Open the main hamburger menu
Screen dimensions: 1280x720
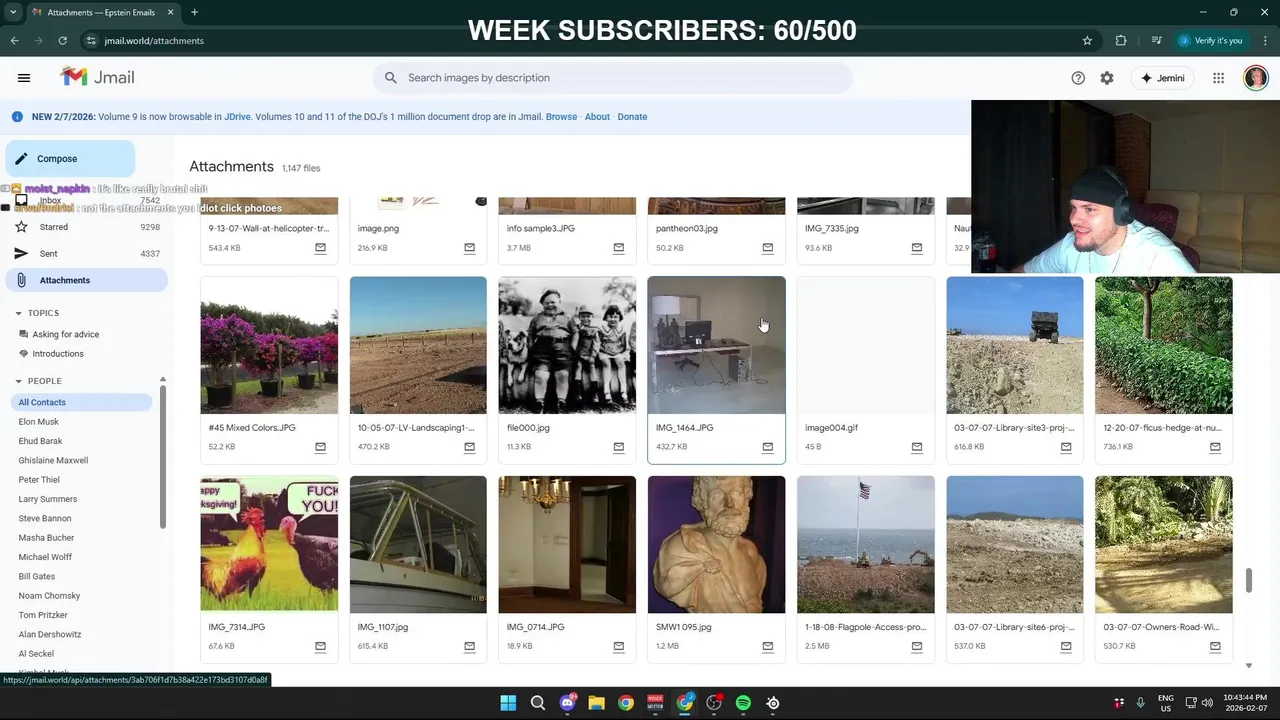[x=24, y=78]
